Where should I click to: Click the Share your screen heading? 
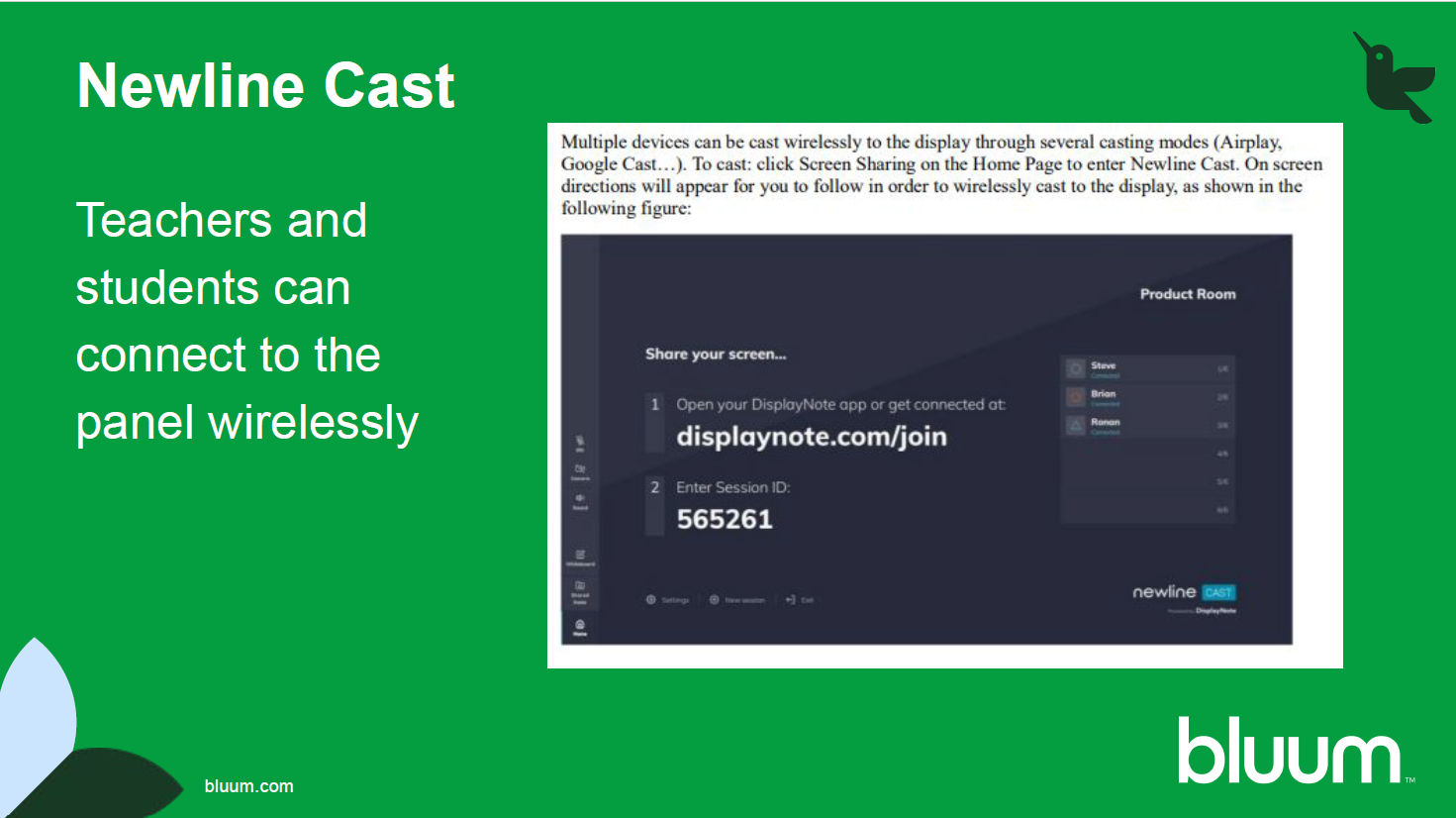[716, 354]
